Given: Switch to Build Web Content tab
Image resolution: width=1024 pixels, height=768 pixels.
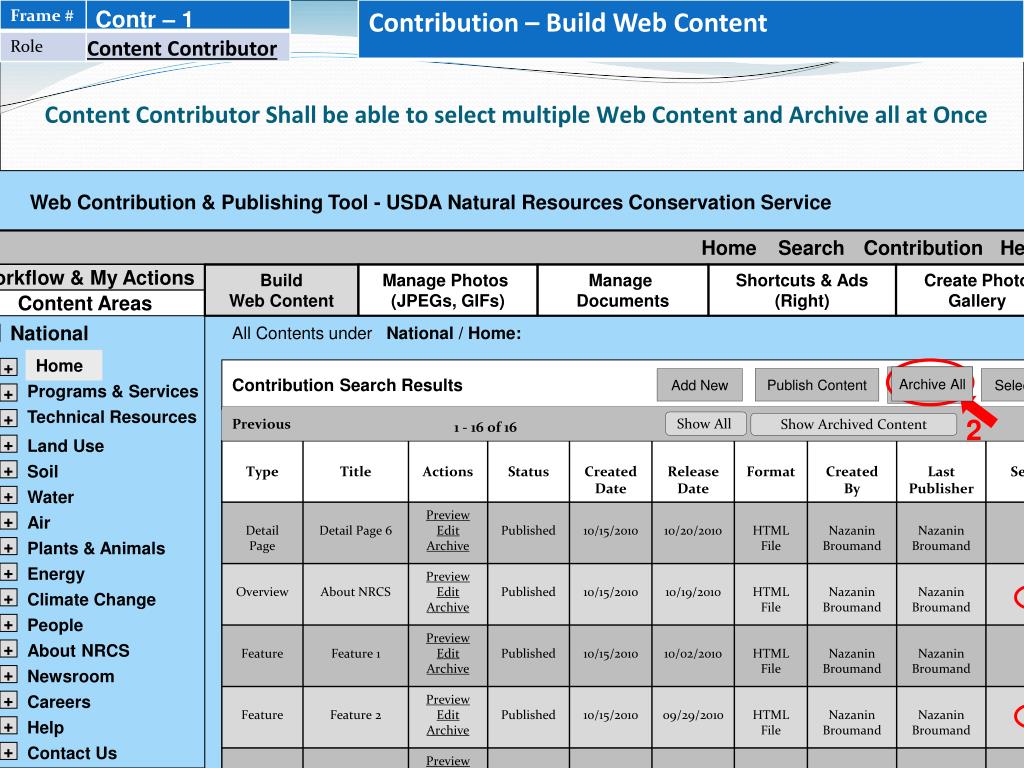Looking at the screenshot, I should tap(281, 291).
